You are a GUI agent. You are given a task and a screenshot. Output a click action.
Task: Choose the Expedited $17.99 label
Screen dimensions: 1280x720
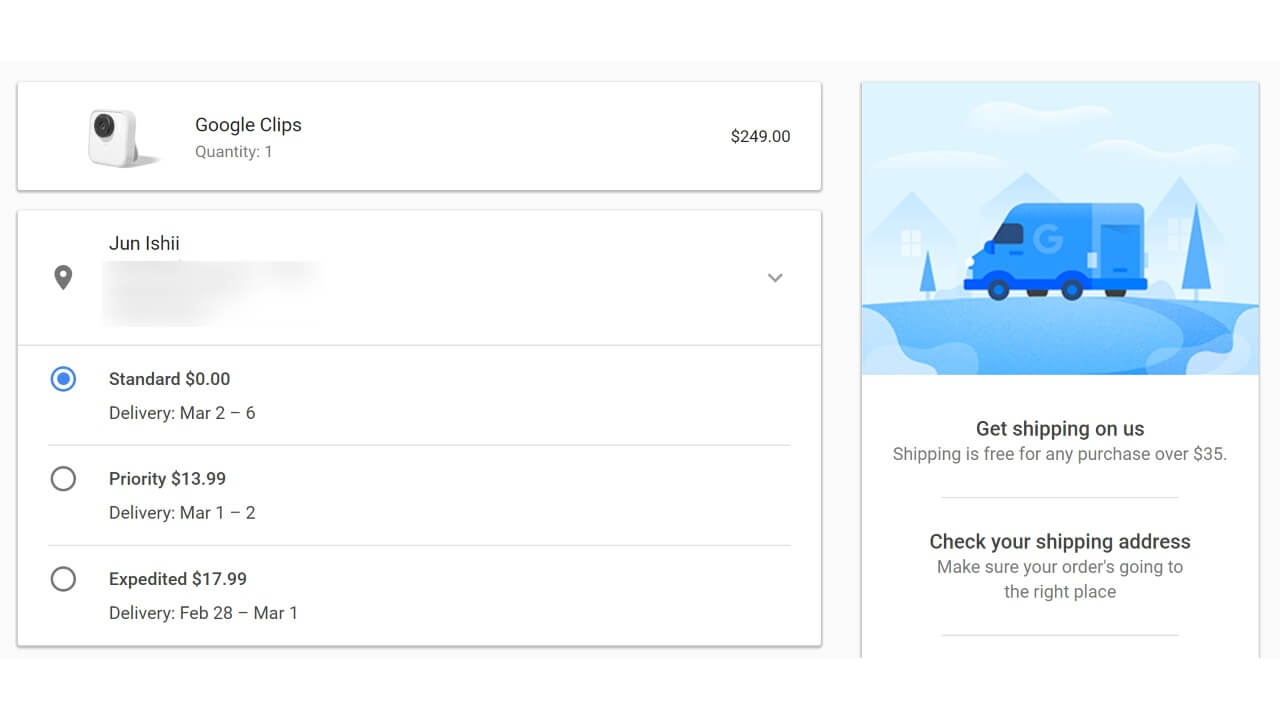pos(177,579)
